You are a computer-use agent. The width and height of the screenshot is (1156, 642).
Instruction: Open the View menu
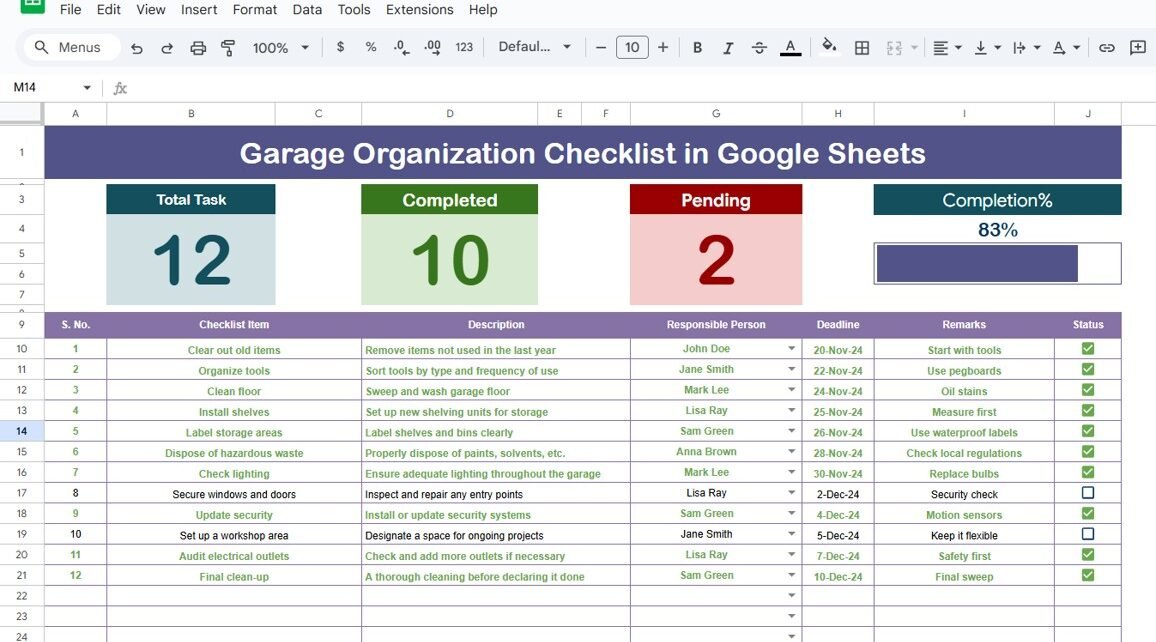tap(150, 10)
